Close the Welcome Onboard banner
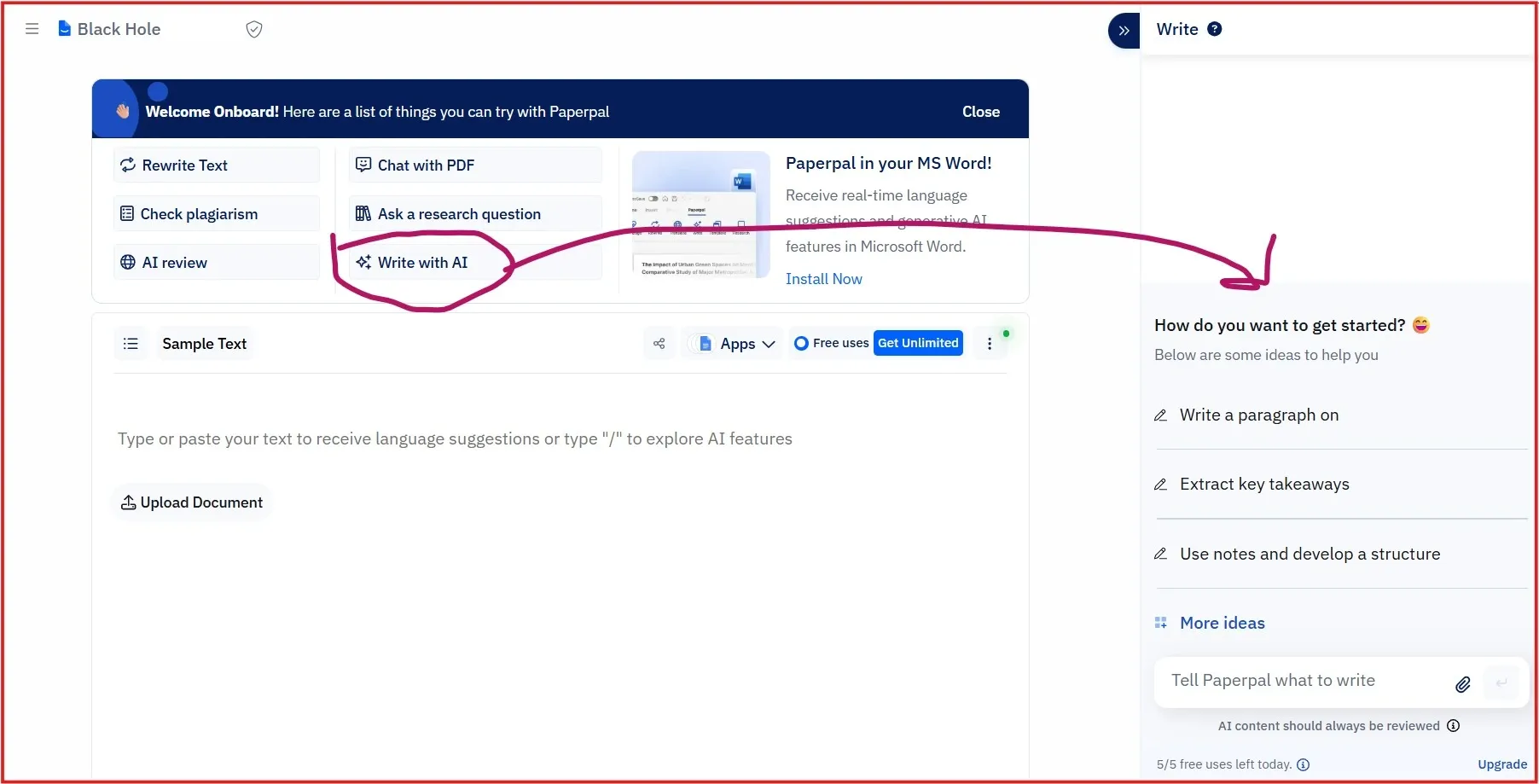 [x=981, y=112]
